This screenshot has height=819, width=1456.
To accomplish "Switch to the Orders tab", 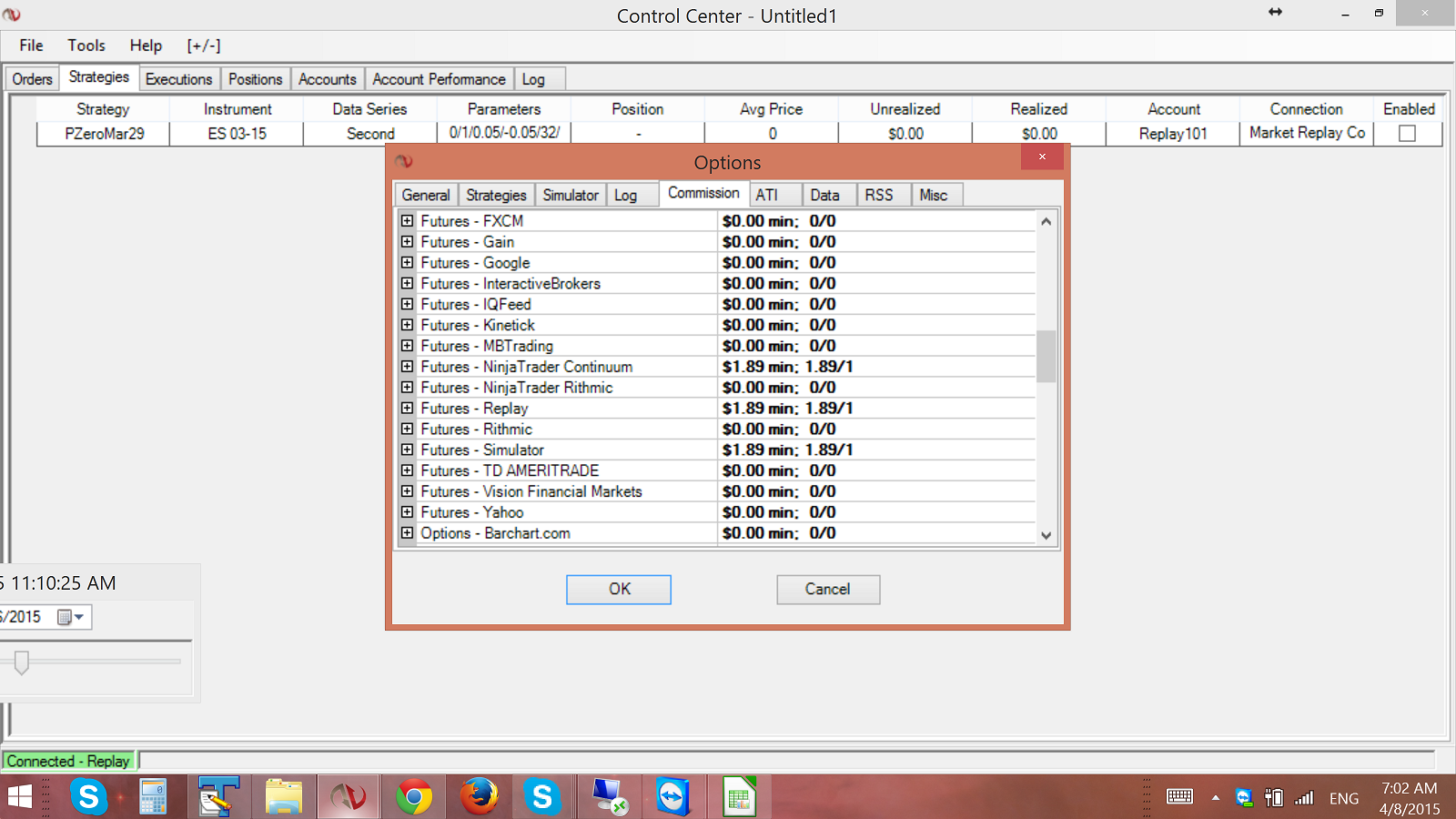I will 32,79.
